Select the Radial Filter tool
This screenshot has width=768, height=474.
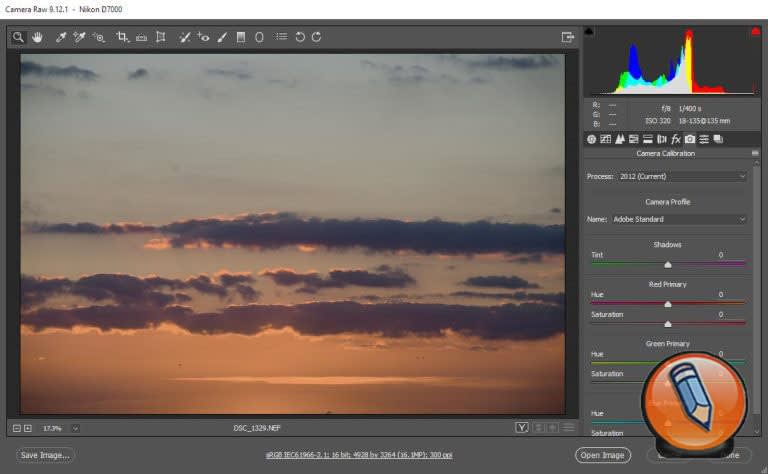tap(260, 37)
